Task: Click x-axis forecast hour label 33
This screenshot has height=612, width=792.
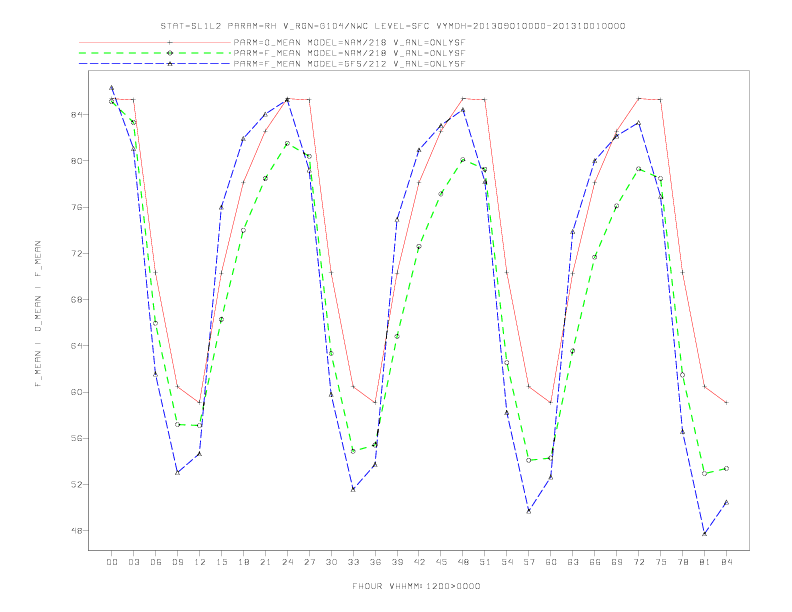Action: pos(353,562)
